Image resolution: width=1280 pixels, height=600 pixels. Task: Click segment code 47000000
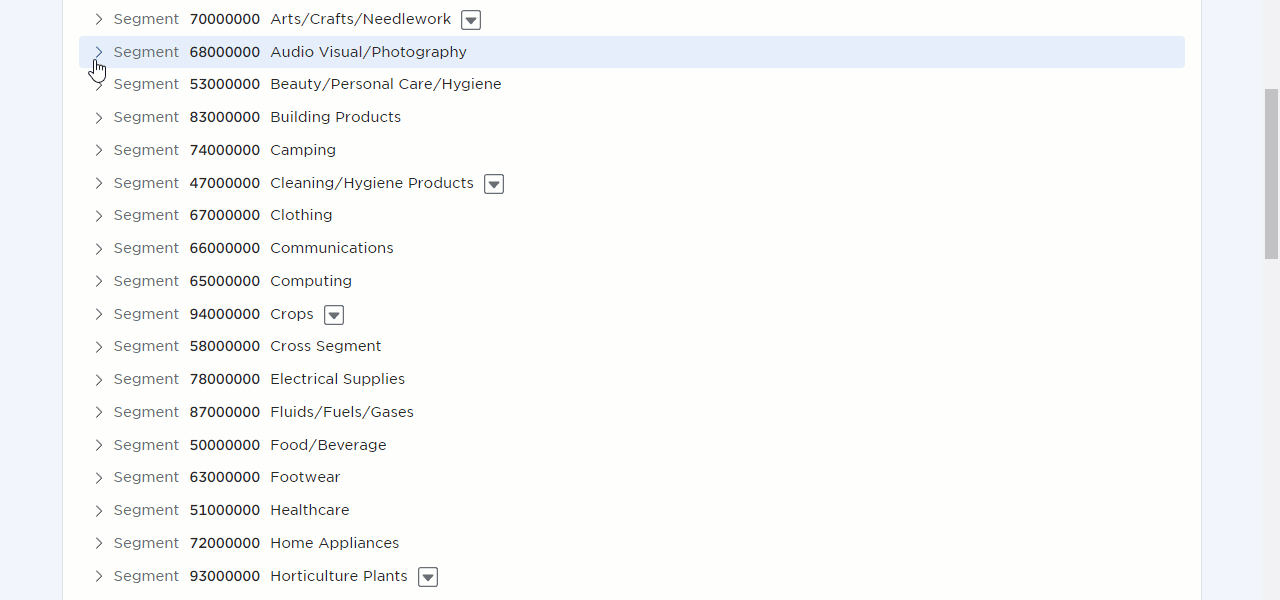coord(225,183)
